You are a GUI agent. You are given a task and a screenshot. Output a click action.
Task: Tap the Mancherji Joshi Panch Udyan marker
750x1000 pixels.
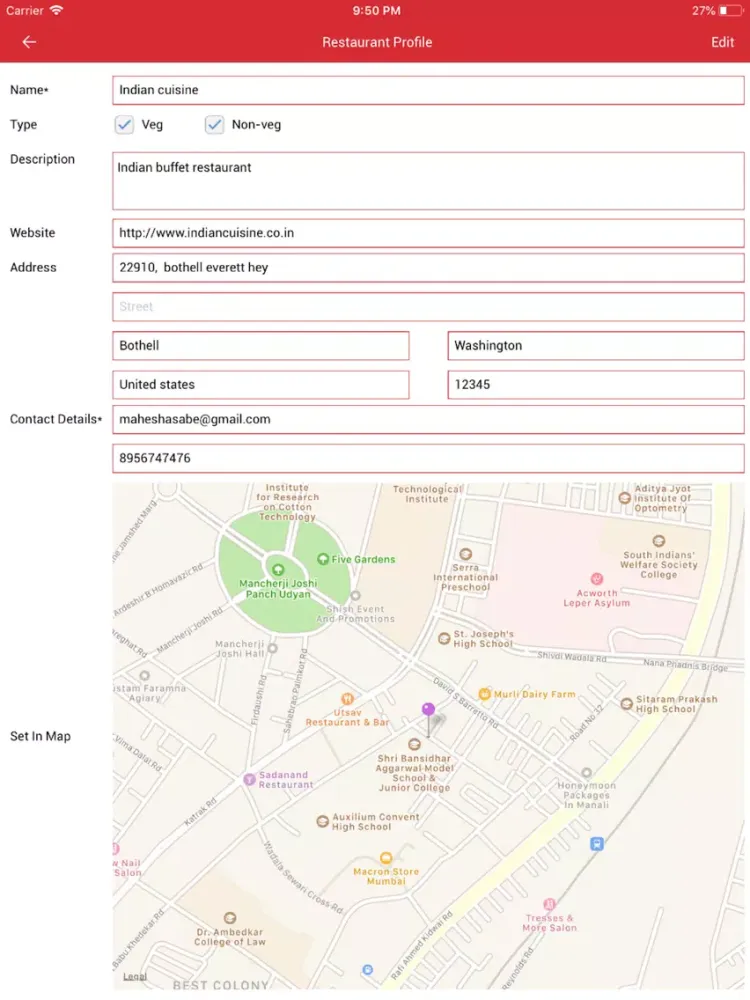277,569
